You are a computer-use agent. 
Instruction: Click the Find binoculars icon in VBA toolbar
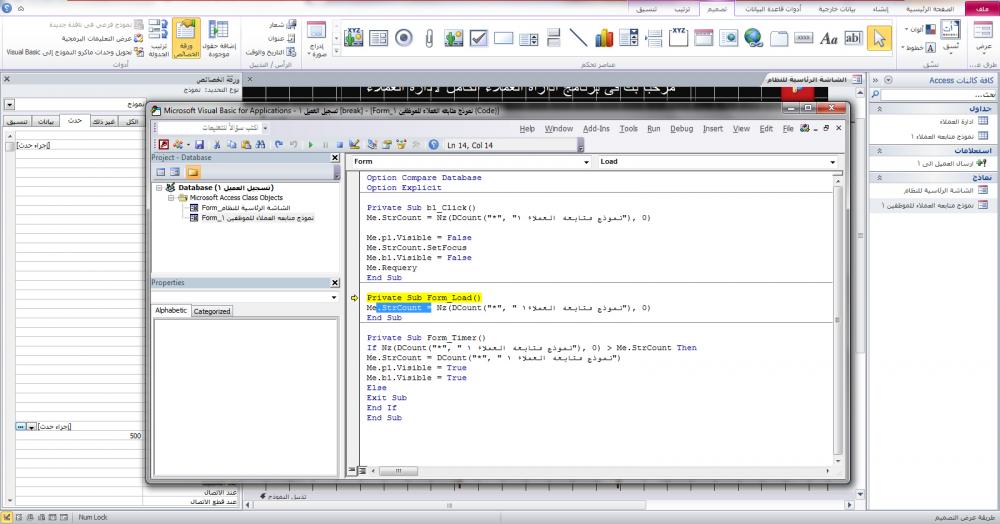pyautogui.click(x=260, y=145)
